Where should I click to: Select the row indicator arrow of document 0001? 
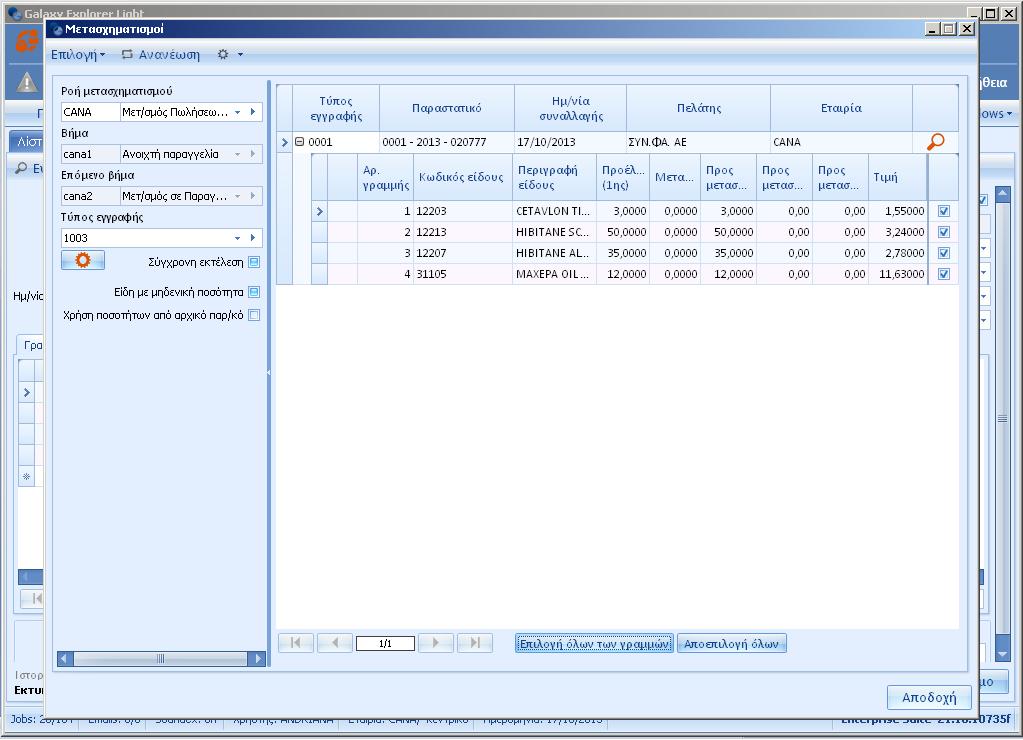(284, 142)
